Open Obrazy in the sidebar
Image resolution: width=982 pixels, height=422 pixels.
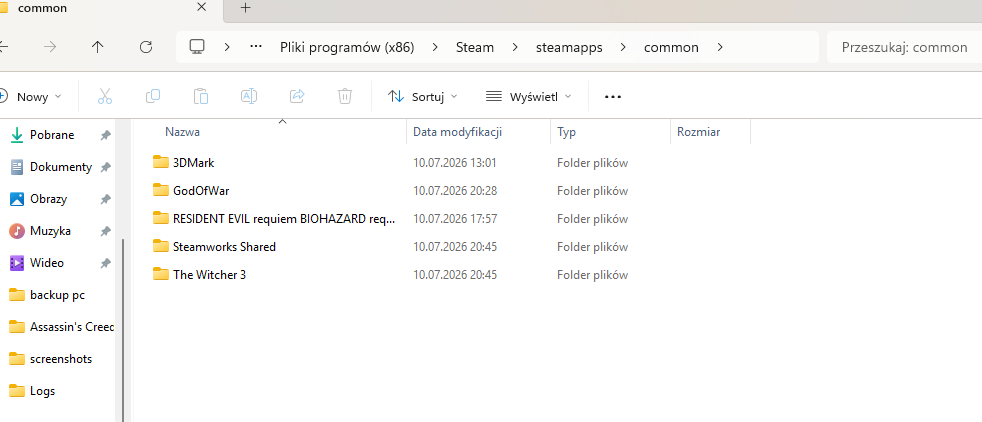pos(48,199)
